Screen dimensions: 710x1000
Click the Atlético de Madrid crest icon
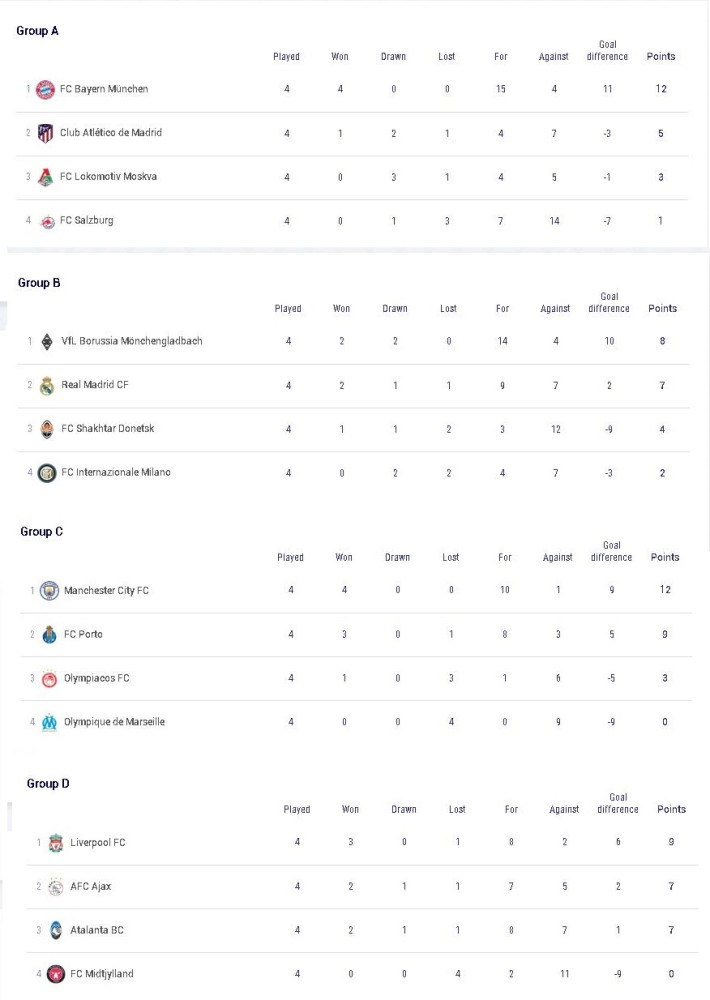tap(45, 133)
